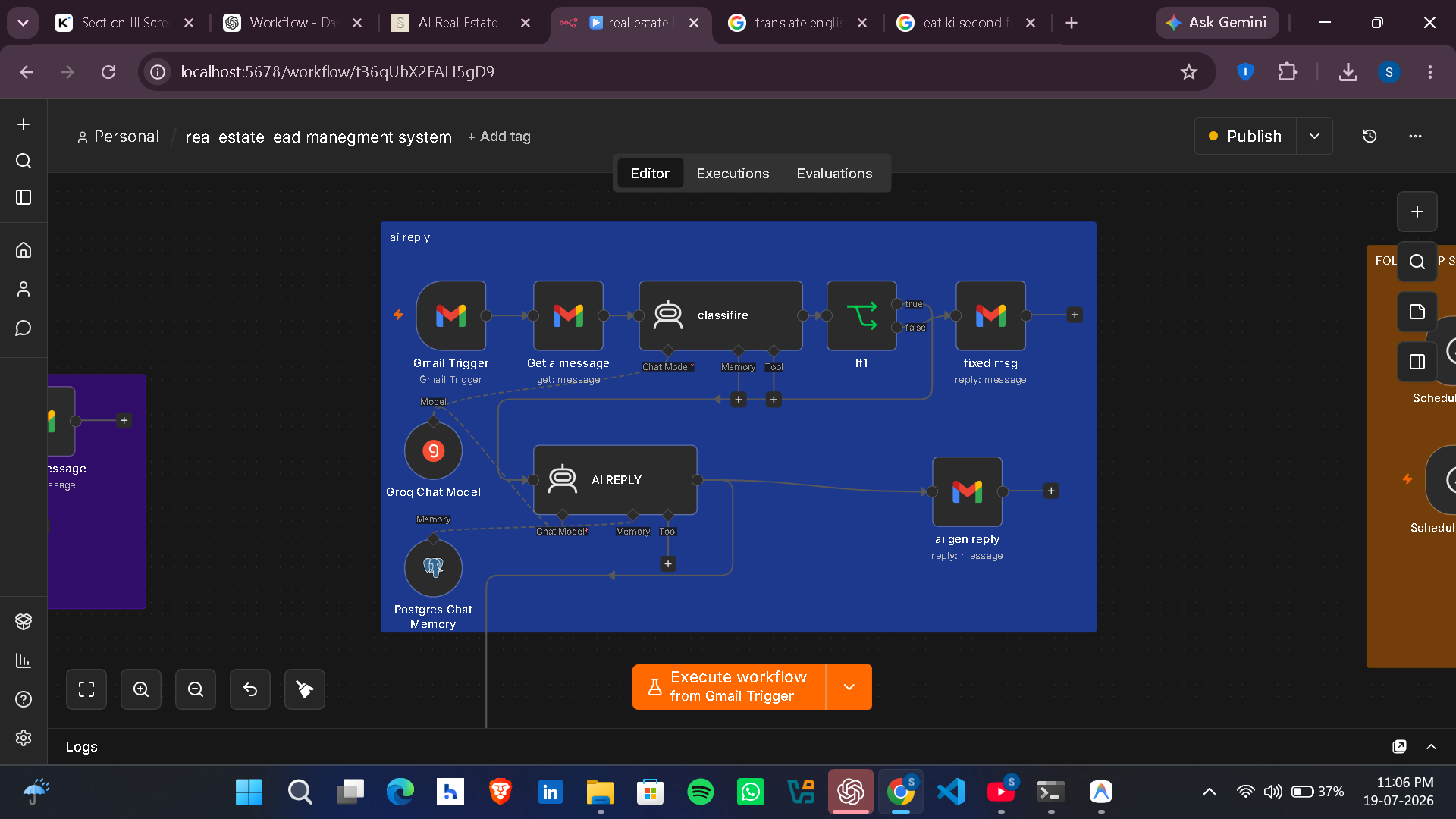Open the browser tab search dropdown

coord(23,23)
